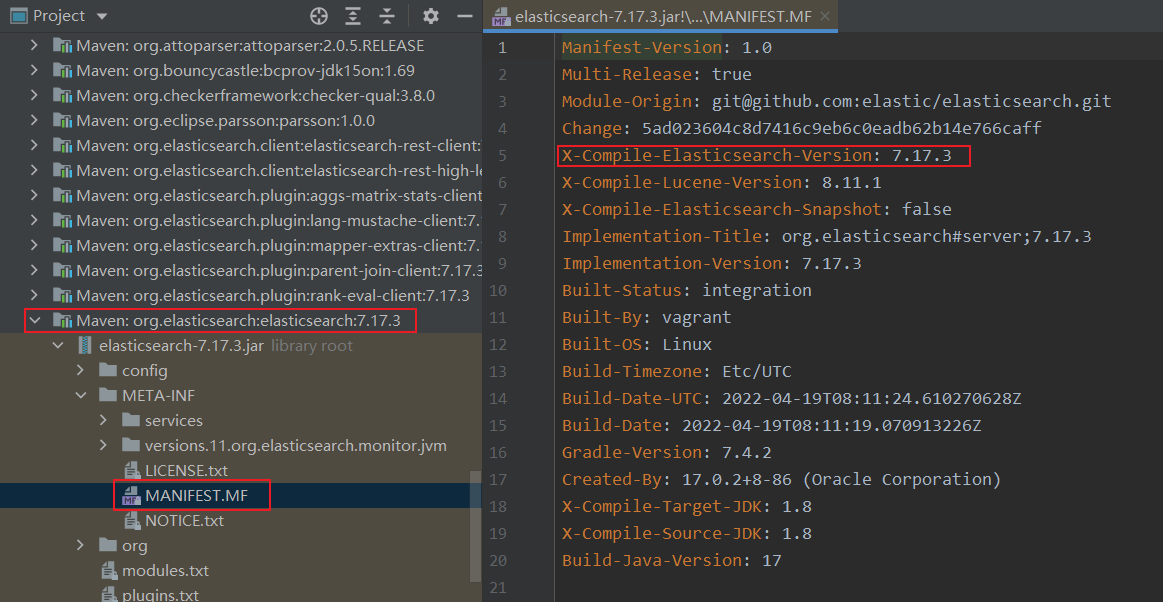Select Maven bcprov-jdk15on:1.69 row
Image resolution: width=1163 pixels, height=602 pixels.
click(241, 71)
